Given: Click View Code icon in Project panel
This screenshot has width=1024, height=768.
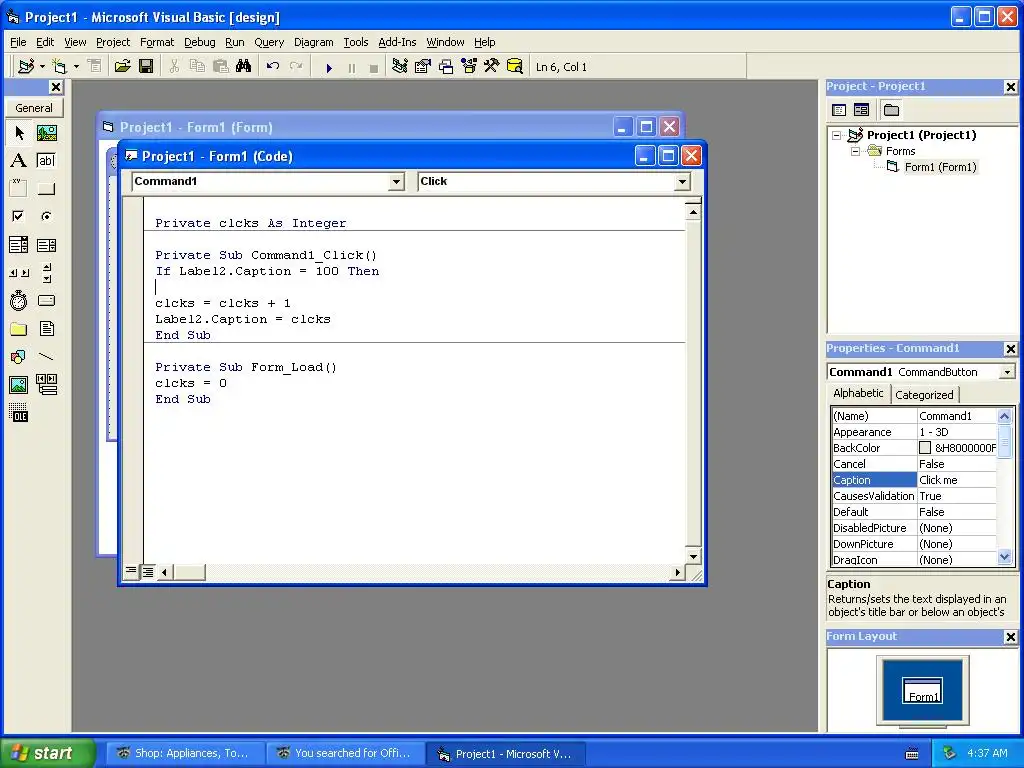Looking at the screenshot, I should [839, 110].
